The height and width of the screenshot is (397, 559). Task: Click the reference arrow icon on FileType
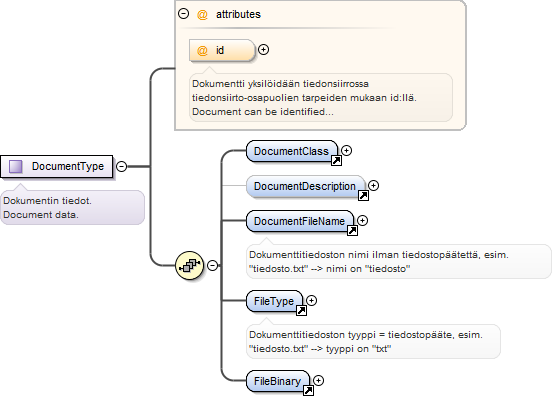pyautogui.click(x=301, y=310)
